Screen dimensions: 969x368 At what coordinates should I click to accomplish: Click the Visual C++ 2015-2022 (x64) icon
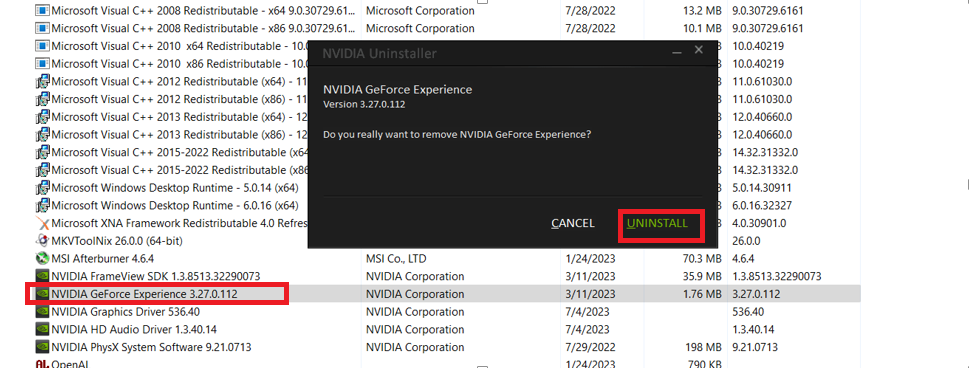(x=43, y=152)
